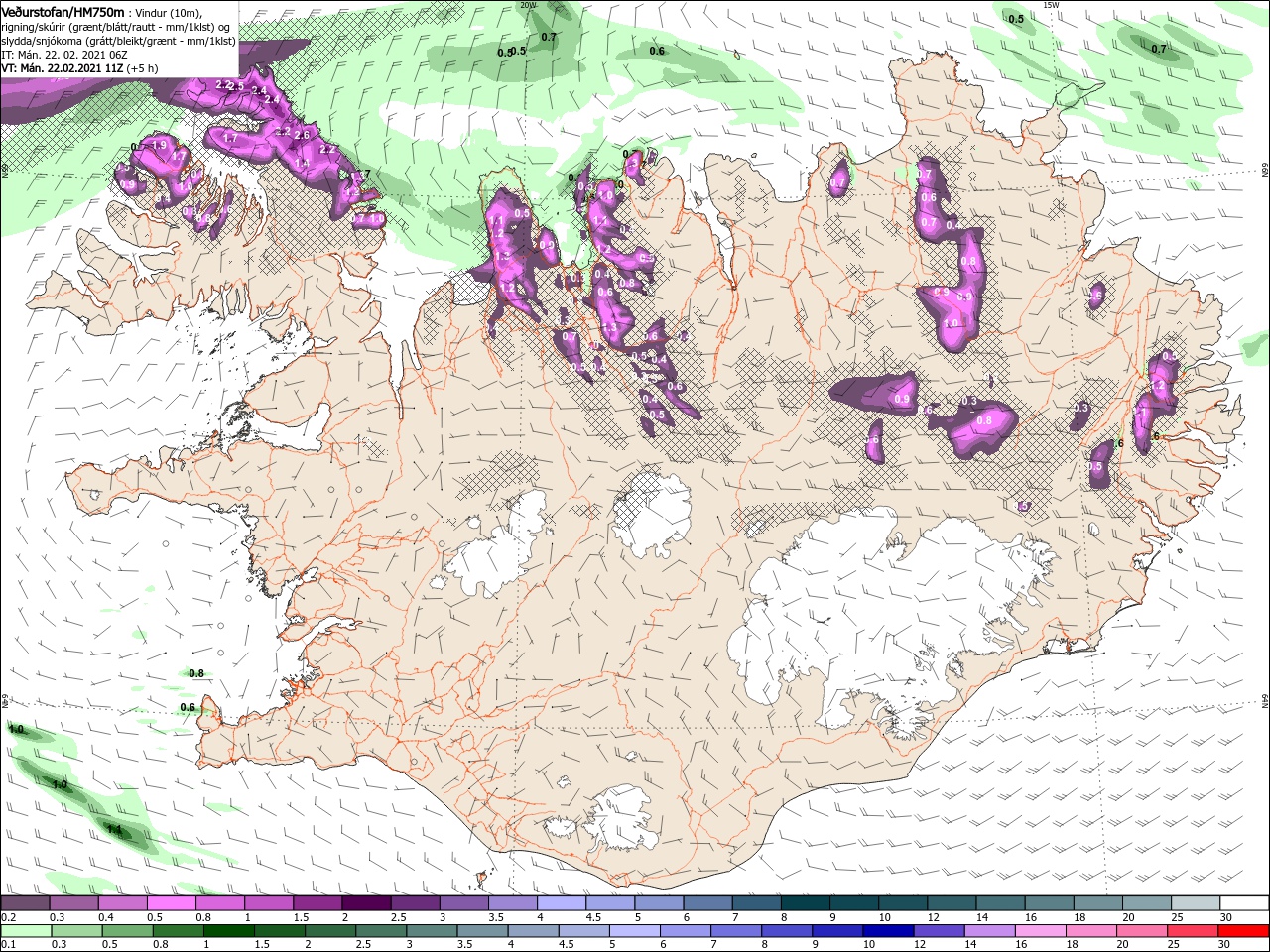Click the '0.1' label in the rain legend row
Viewport: 1270px width, 952px height.
click(8, 944)
